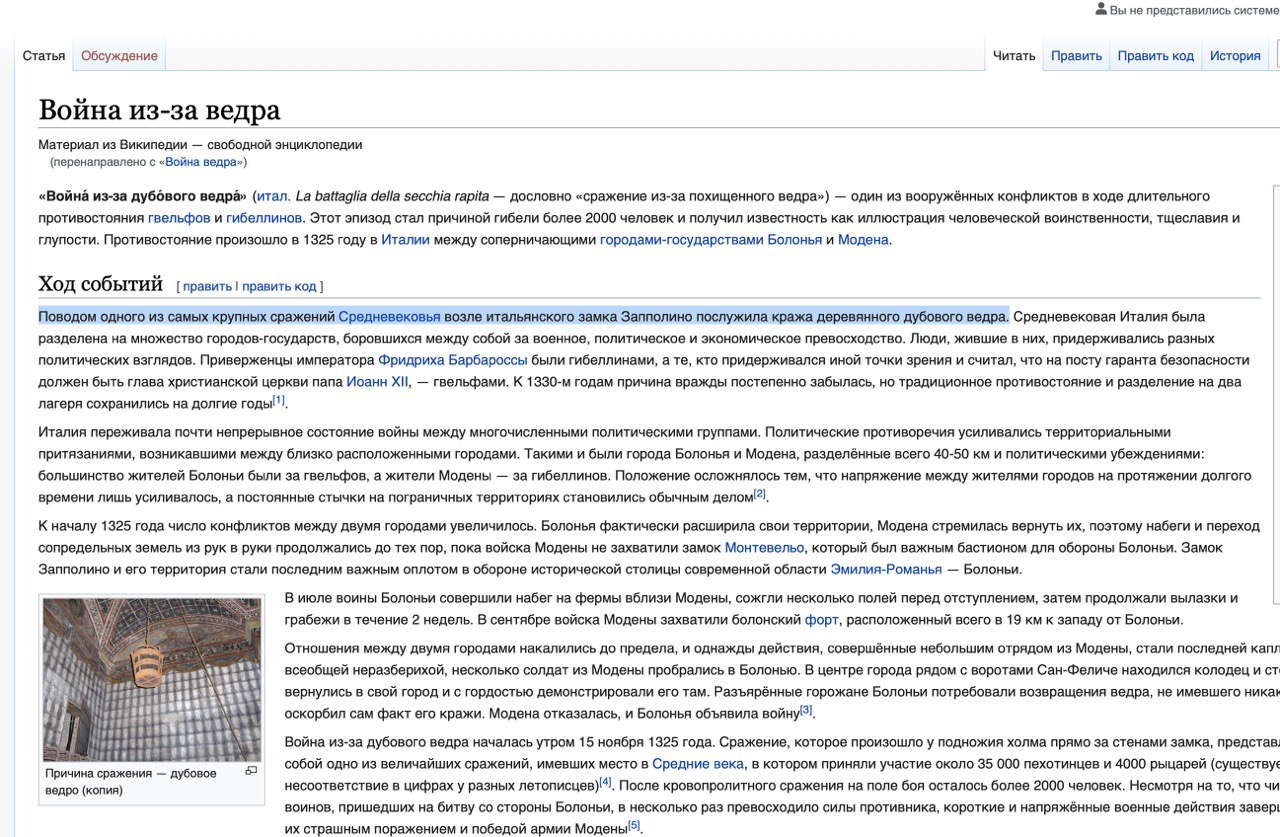Open the гвельфов link
Screen dimensions: 1280x837
click(179, 218)
